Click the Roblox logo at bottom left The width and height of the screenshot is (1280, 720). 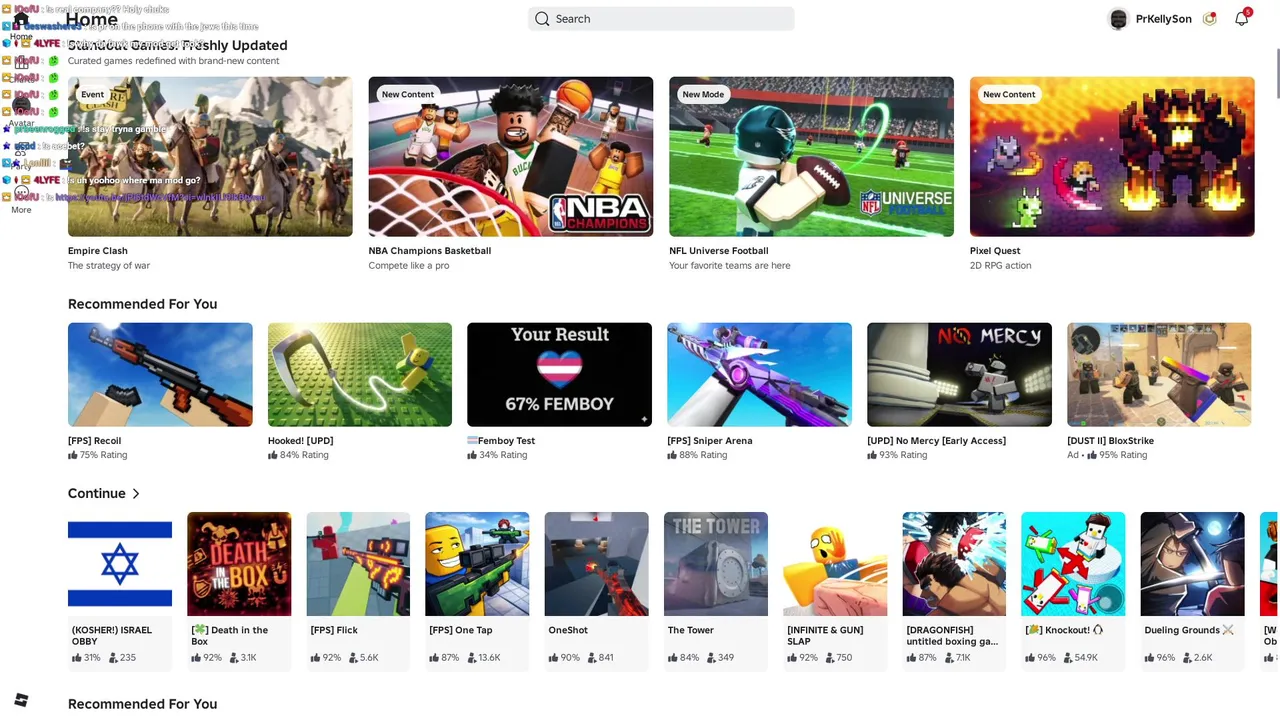tap(21, 699)
